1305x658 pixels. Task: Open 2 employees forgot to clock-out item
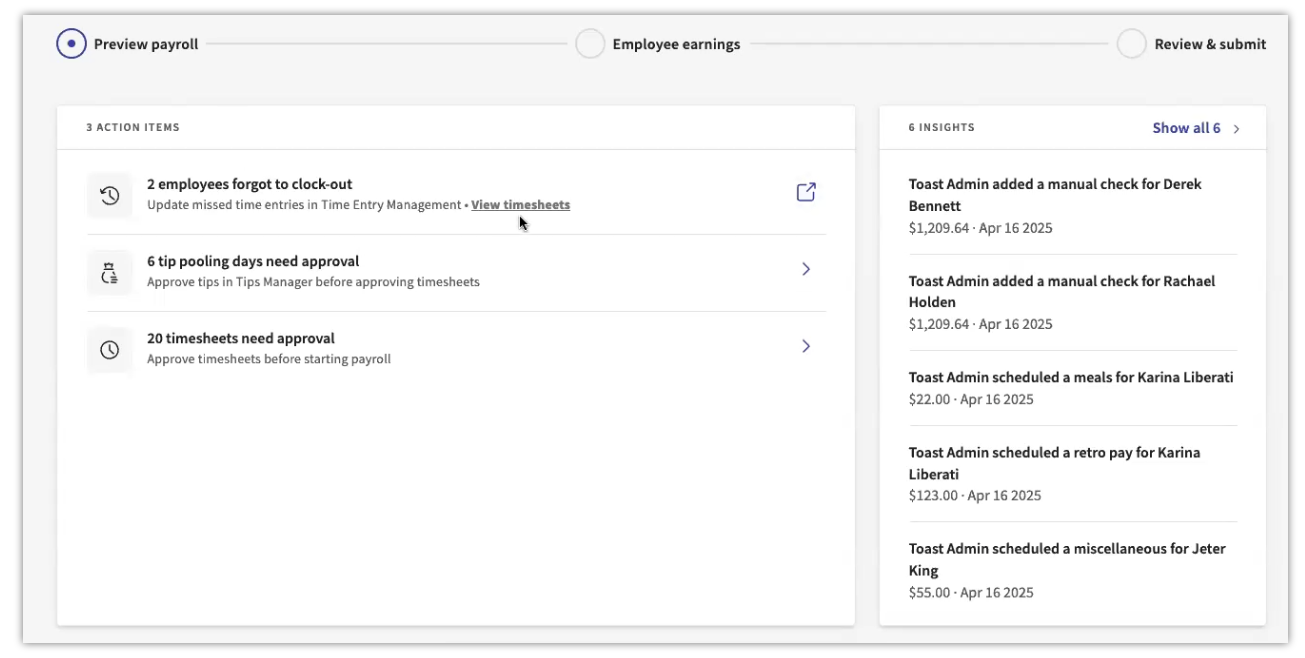(250, 184)
